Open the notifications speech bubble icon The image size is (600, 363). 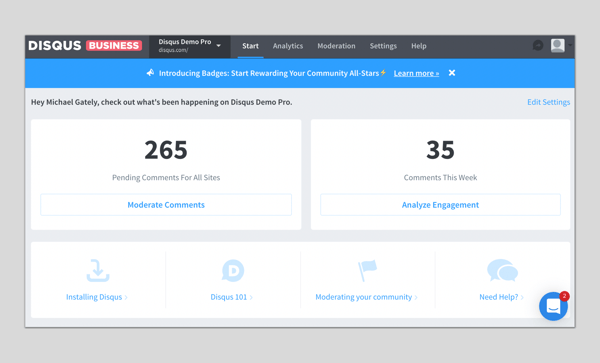pyautogui.click(x=538, y=46)
